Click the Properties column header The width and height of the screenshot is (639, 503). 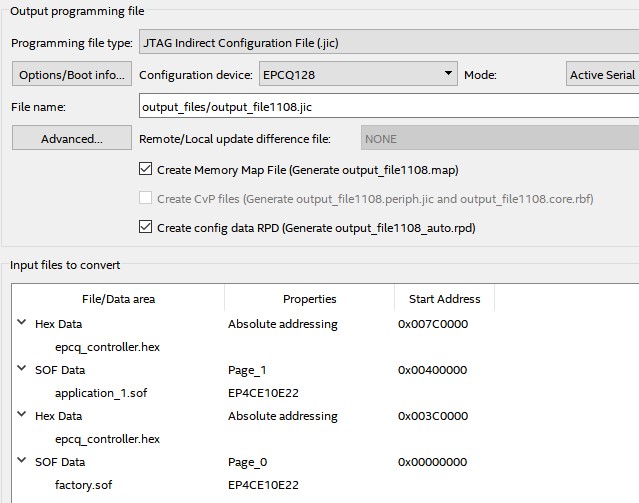309,299
